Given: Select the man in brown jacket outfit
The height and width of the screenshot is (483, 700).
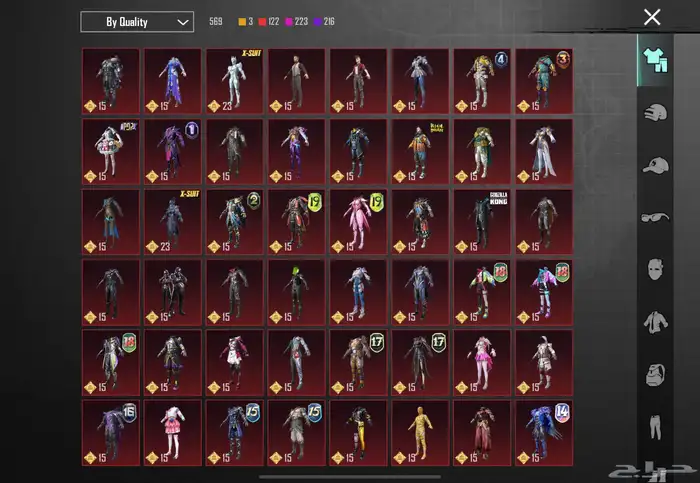Looking at the screenshot, I should click(x=296, y=81).
